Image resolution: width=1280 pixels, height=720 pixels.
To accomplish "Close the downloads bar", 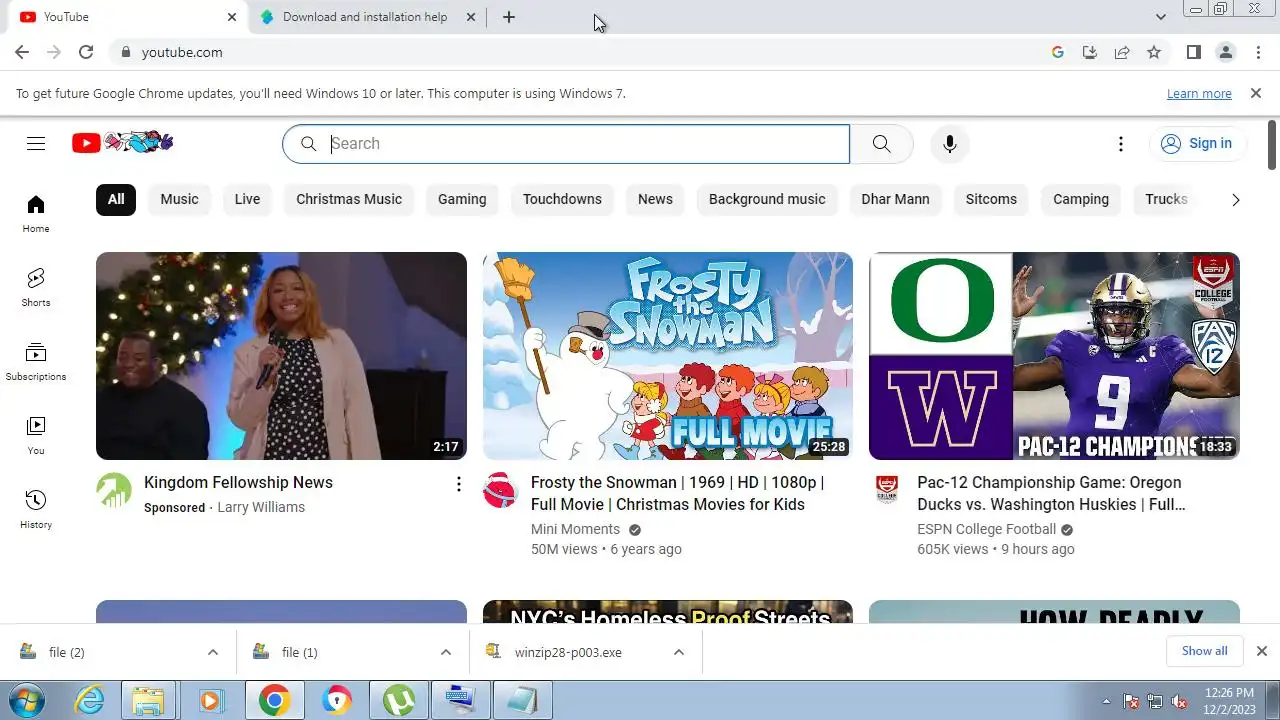I will (1262, 651).
